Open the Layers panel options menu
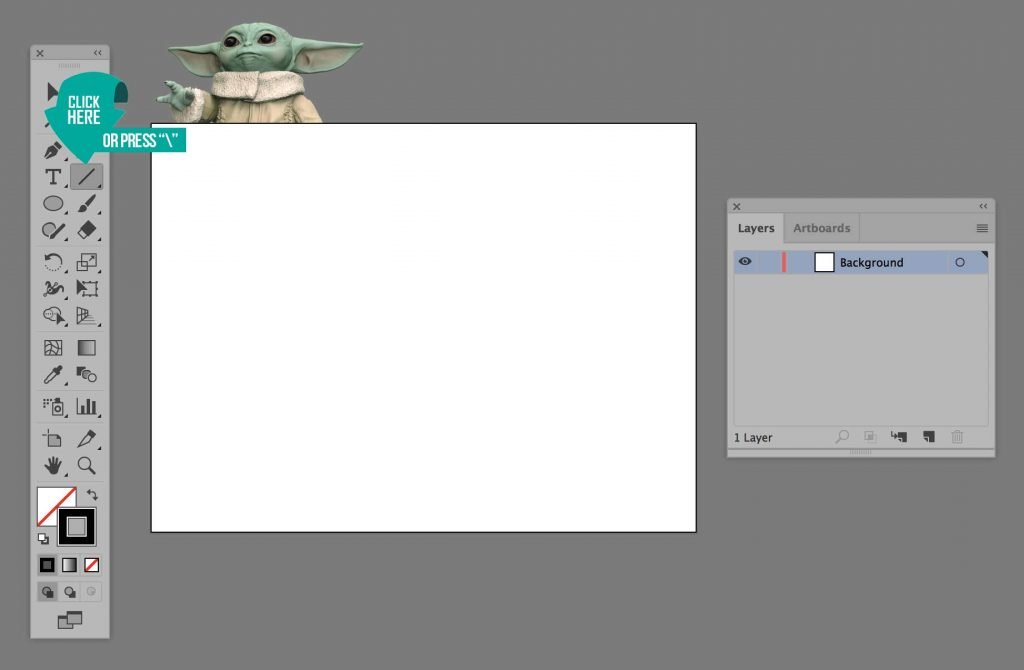1024x670 pixels. 982,228
